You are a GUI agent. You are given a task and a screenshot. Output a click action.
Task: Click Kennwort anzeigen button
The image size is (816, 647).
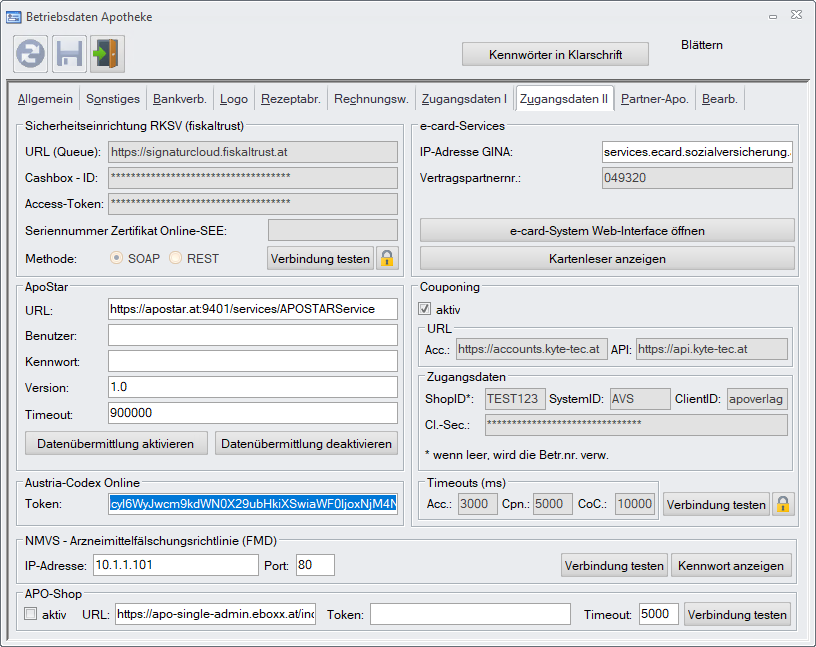coord(731,565)
